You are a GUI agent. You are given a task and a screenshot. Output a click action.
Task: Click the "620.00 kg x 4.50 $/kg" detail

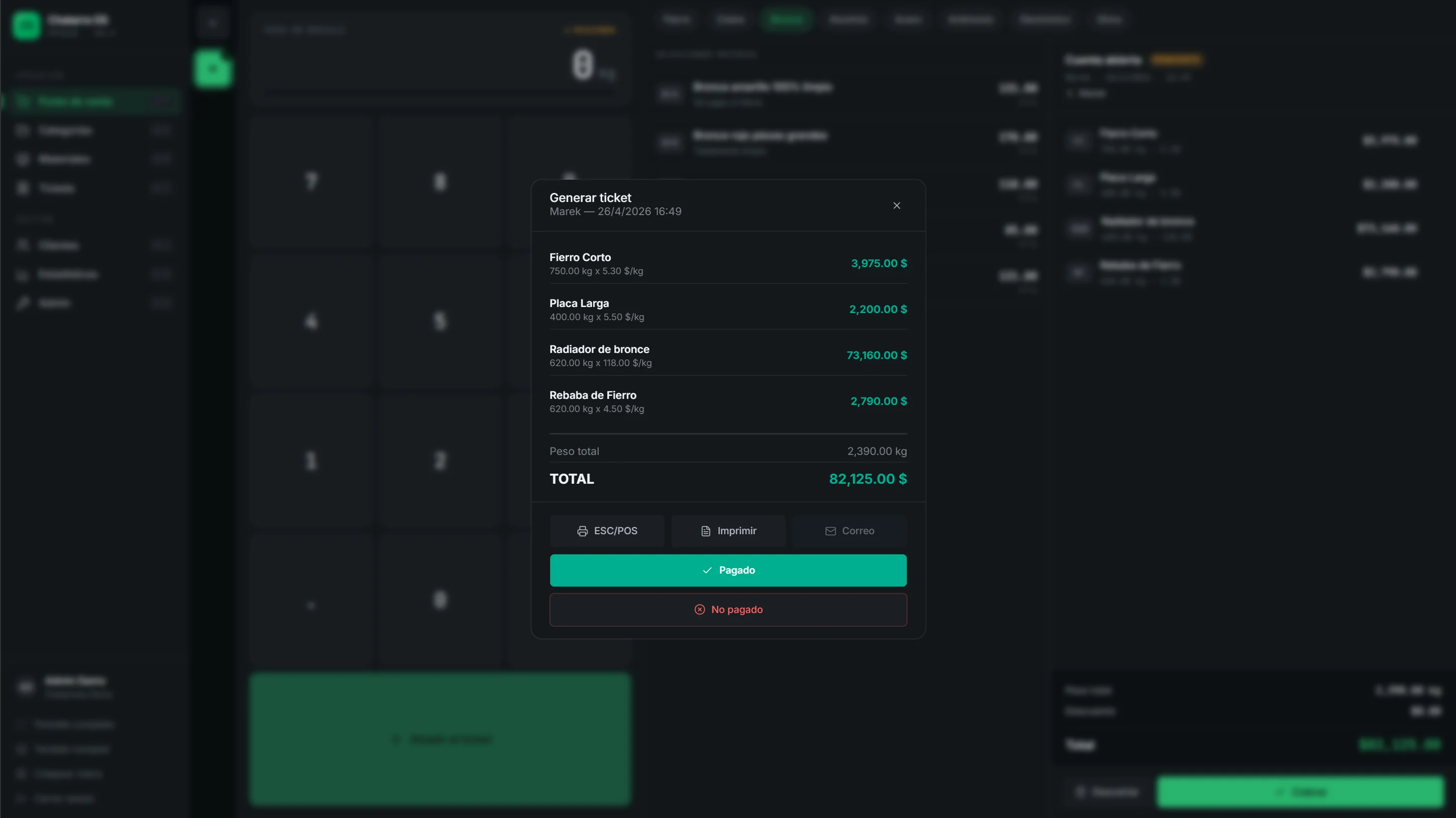click(x=596, y=409)
